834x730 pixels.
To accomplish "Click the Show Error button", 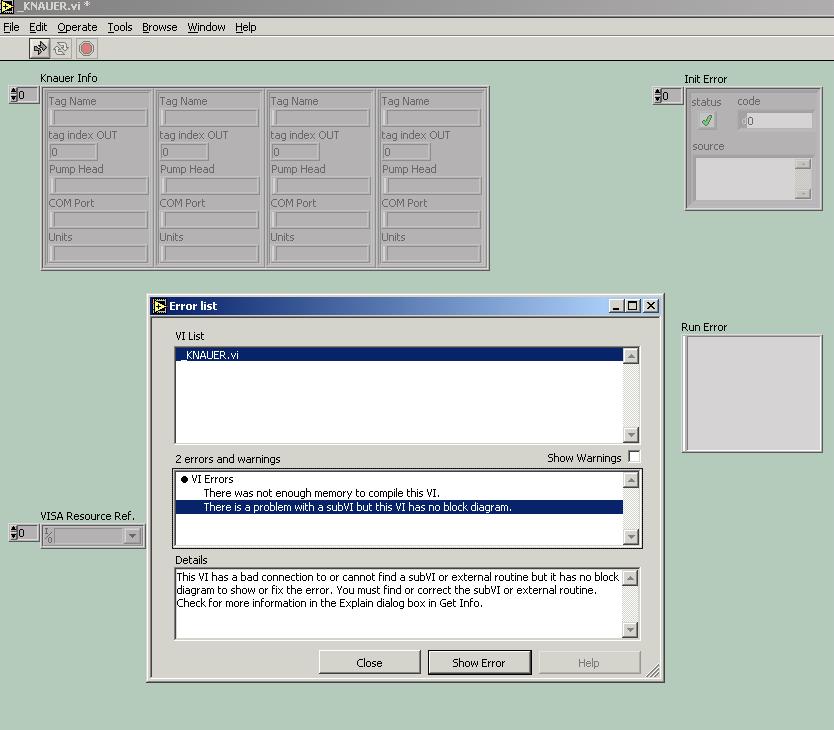I will click(x=479, y=662).
